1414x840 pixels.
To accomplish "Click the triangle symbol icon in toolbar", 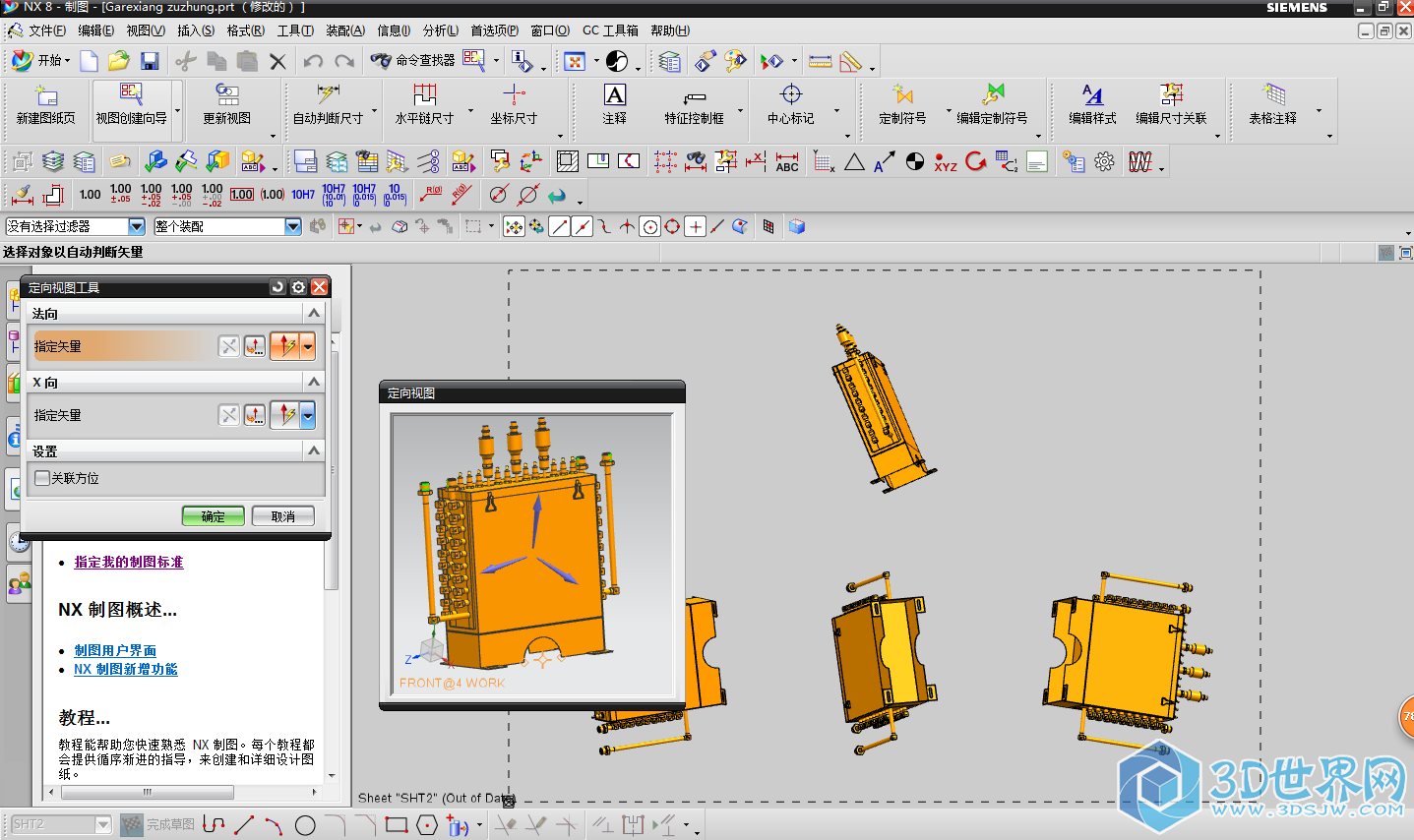I will (x=854, y=161).
